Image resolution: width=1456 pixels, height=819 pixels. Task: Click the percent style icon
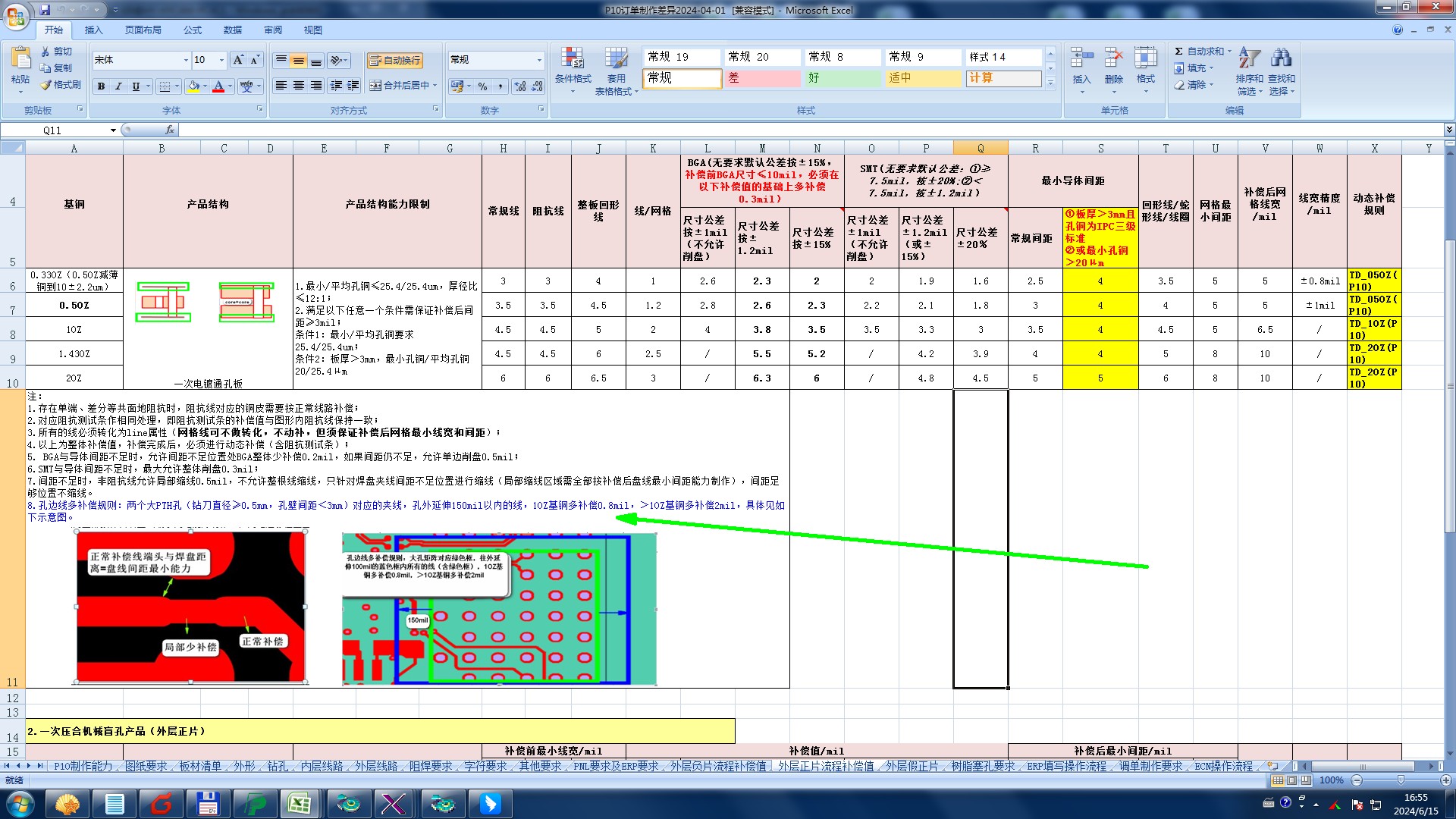click(x=482, y=86)
